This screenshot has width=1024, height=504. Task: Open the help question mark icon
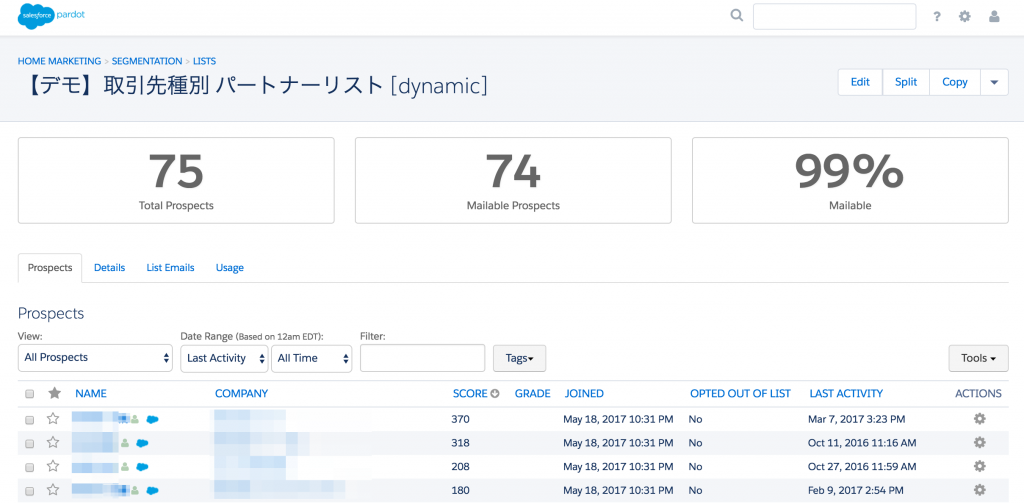coord(936,17)
